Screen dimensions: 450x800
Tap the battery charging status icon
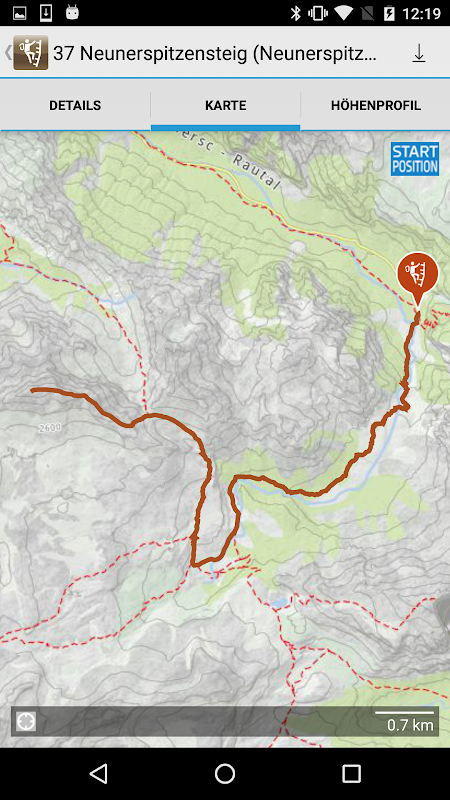pyautogui.click(x=389, y=13)
